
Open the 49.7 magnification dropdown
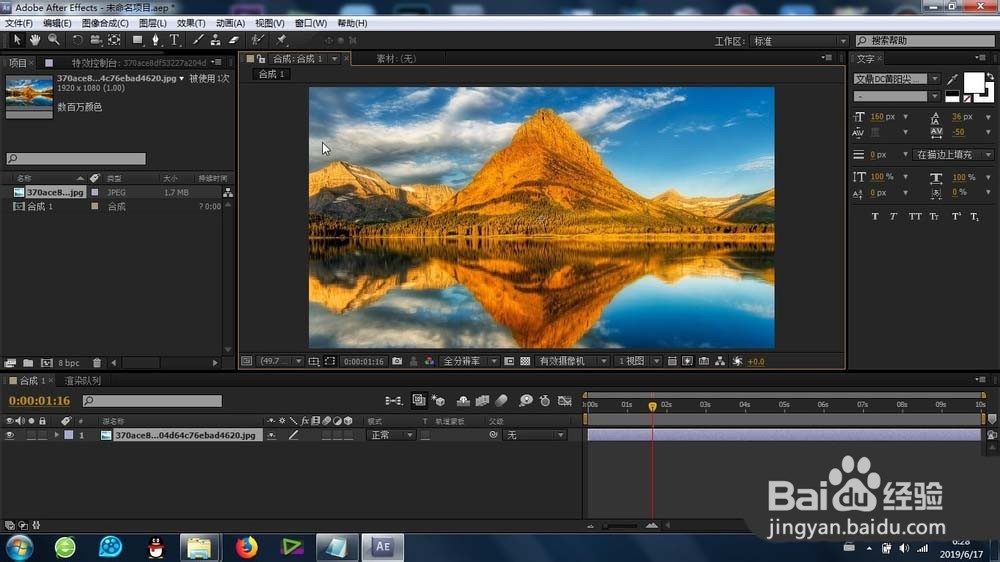(281, 361)
